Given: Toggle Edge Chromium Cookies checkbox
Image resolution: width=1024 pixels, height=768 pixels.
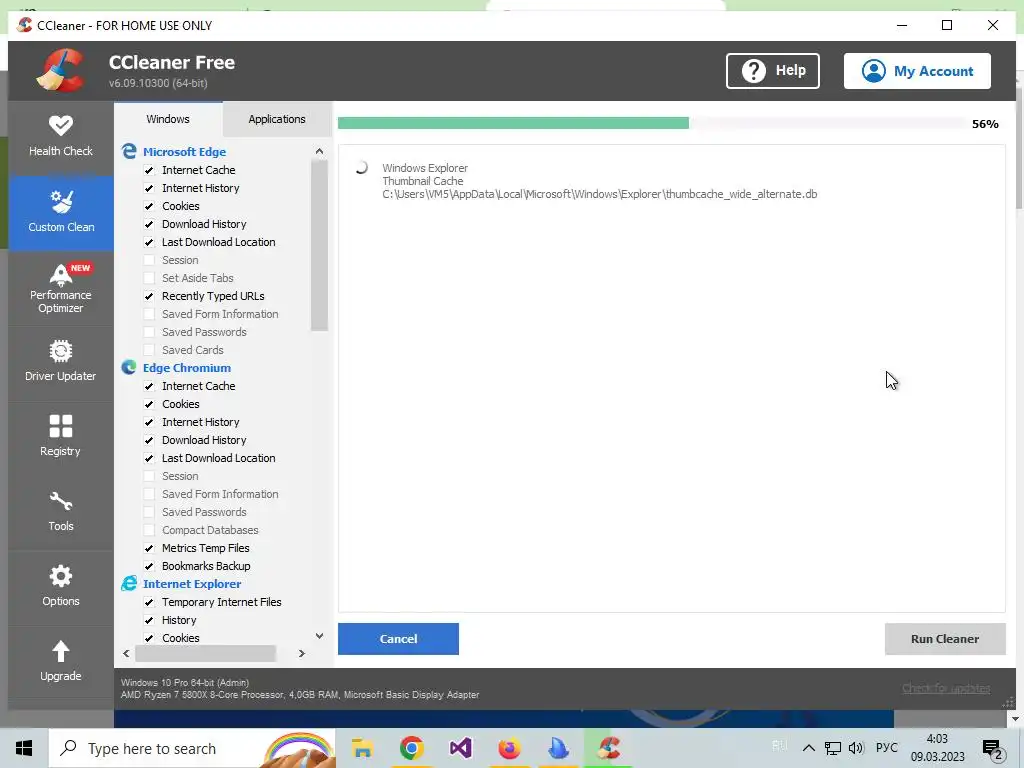Looking at the screenshot, I should point(149,404).
